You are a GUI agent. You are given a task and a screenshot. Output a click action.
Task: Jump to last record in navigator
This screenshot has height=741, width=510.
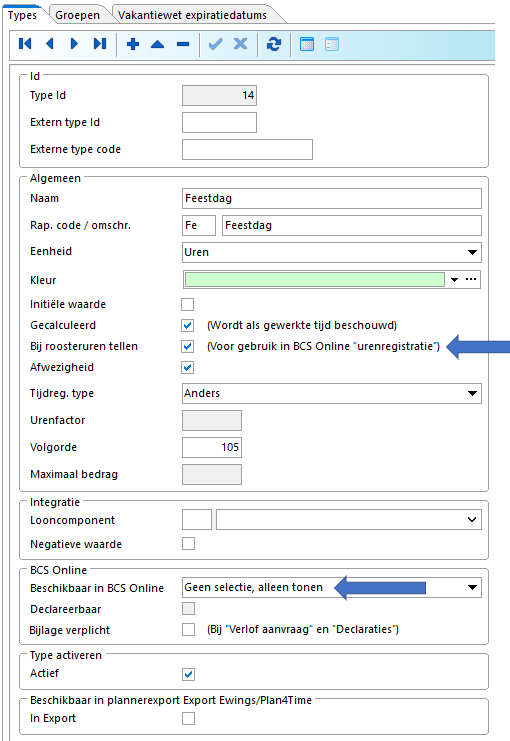[x=100, y=44]
